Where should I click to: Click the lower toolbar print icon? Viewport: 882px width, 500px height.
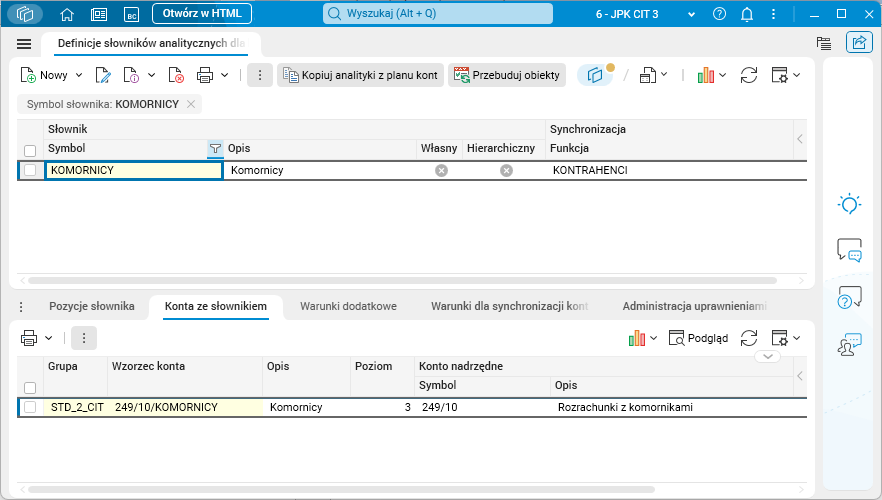tap(29, 338)
